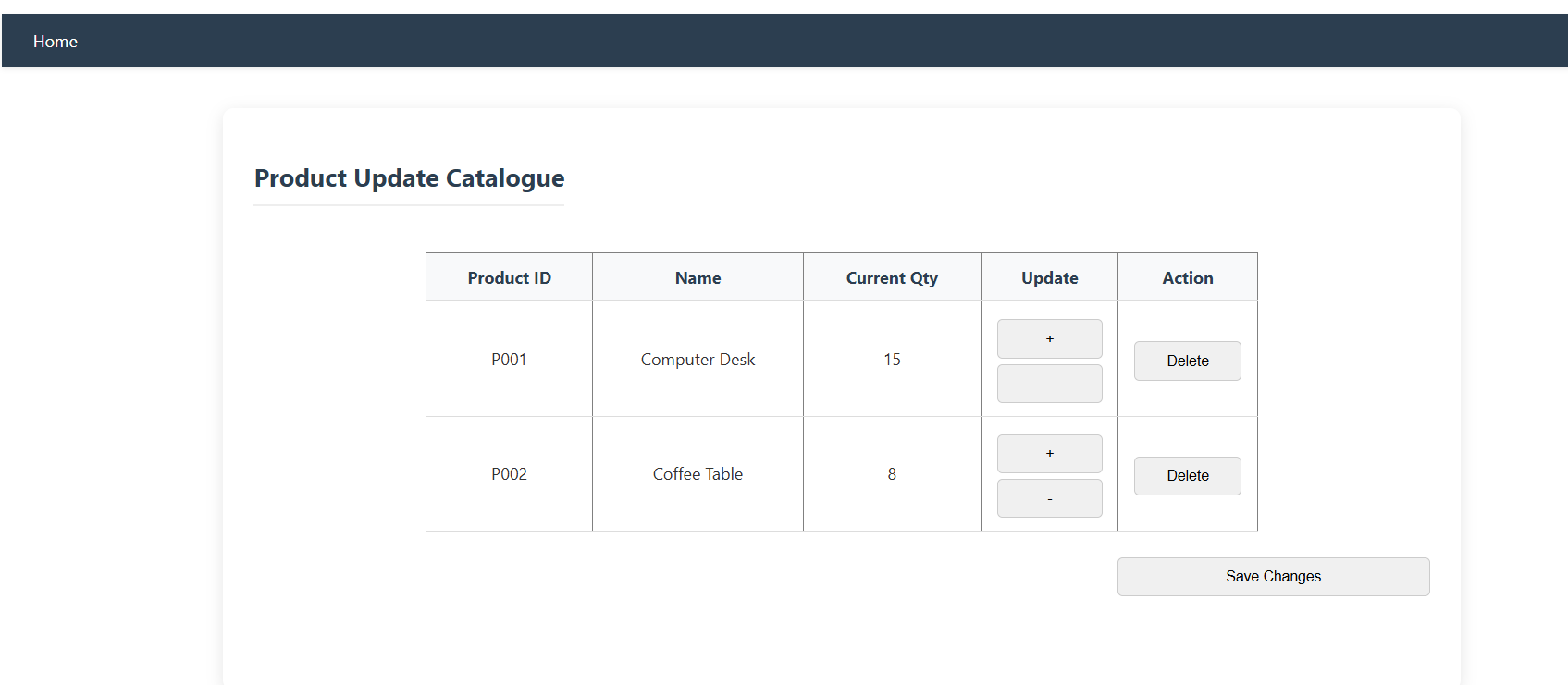Image resolution: width=1568 pixels, height=685 pixels.
Task: Click the Action column header
Action: (1187, 278)
